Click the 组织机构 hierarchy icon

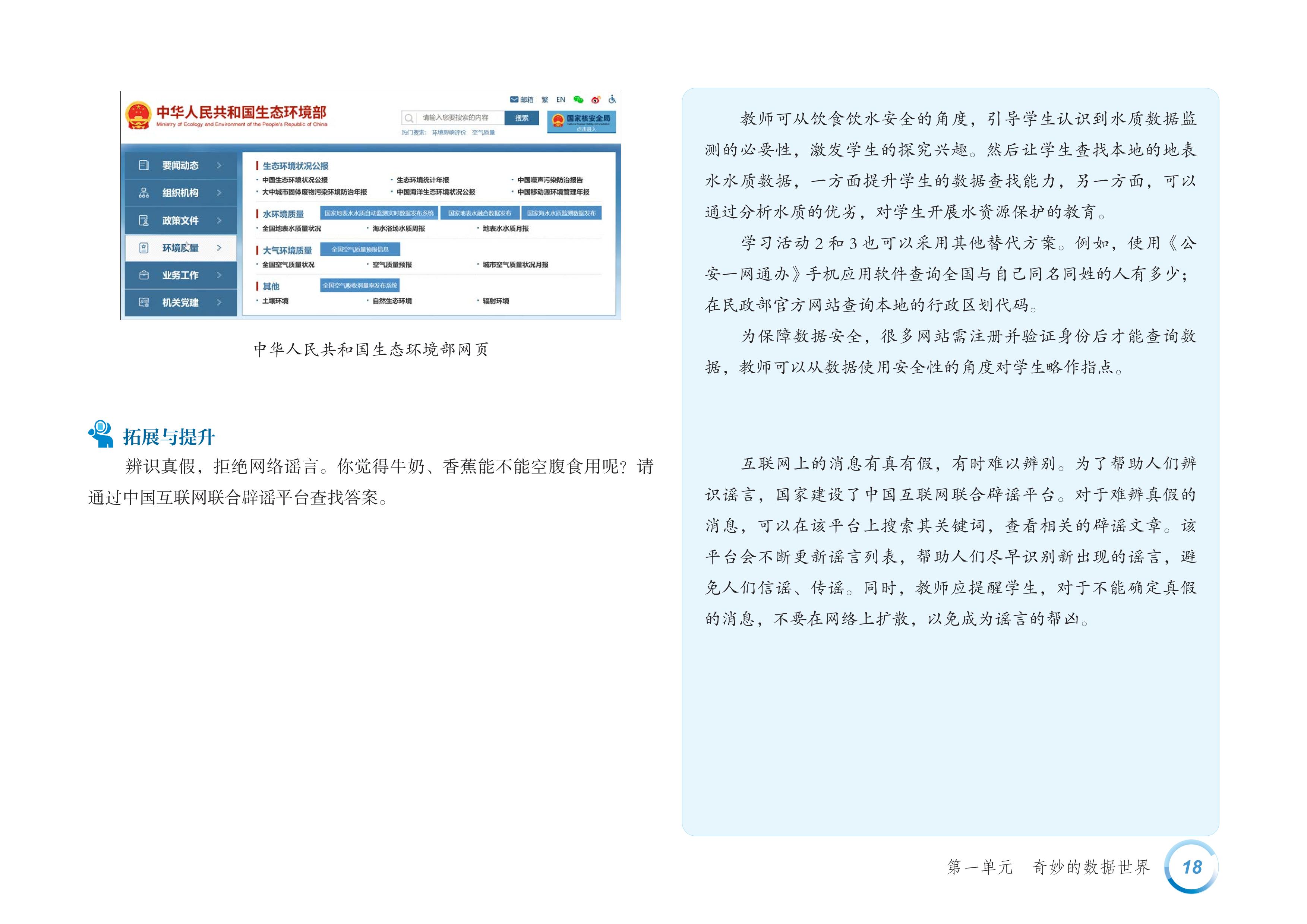143,193
